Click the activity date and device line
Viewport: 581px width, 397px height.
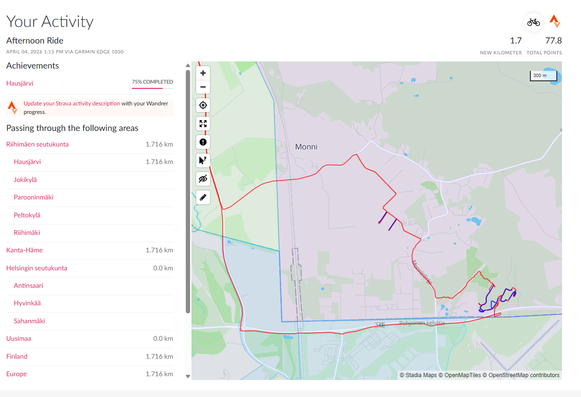tap(65, 52)
